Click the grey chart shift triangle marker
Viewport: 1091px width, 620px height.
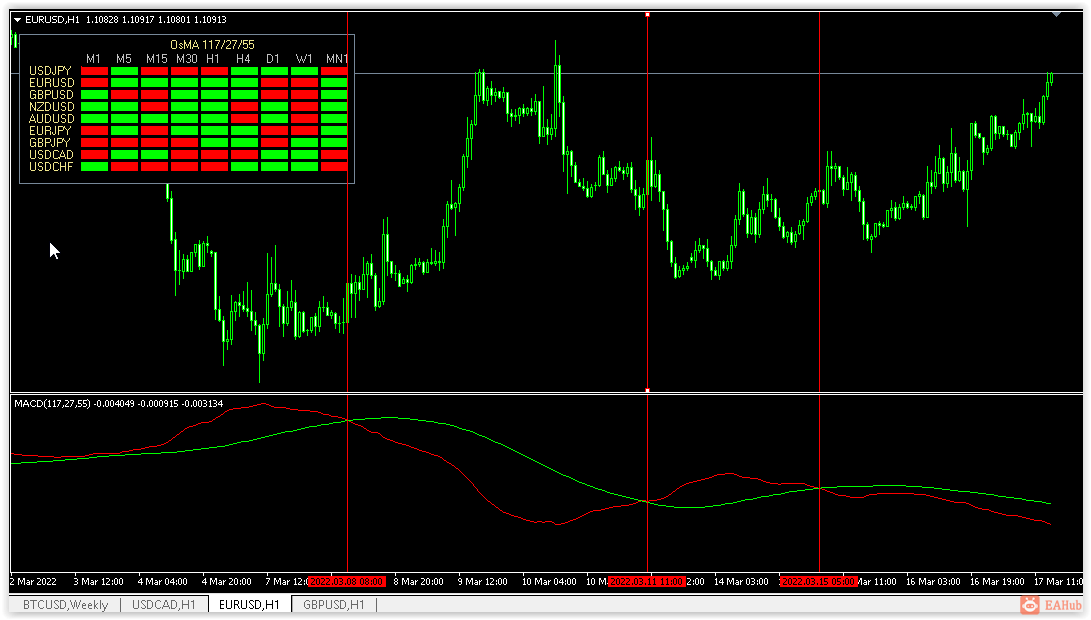(1056, 14)
